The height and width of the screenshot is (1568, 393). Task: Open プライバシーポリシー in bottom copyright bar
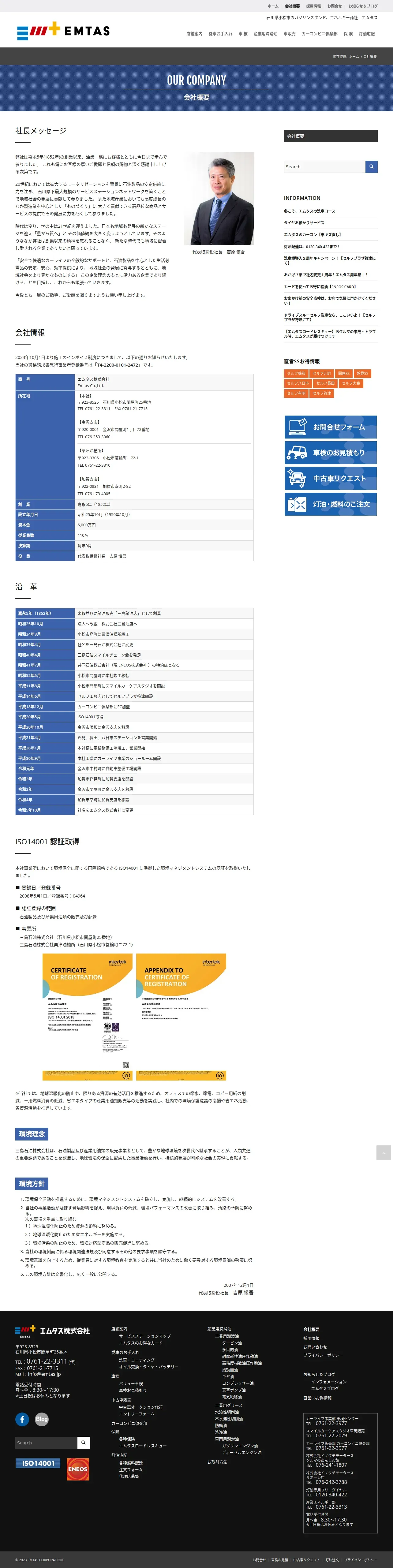coord(361,1559)
